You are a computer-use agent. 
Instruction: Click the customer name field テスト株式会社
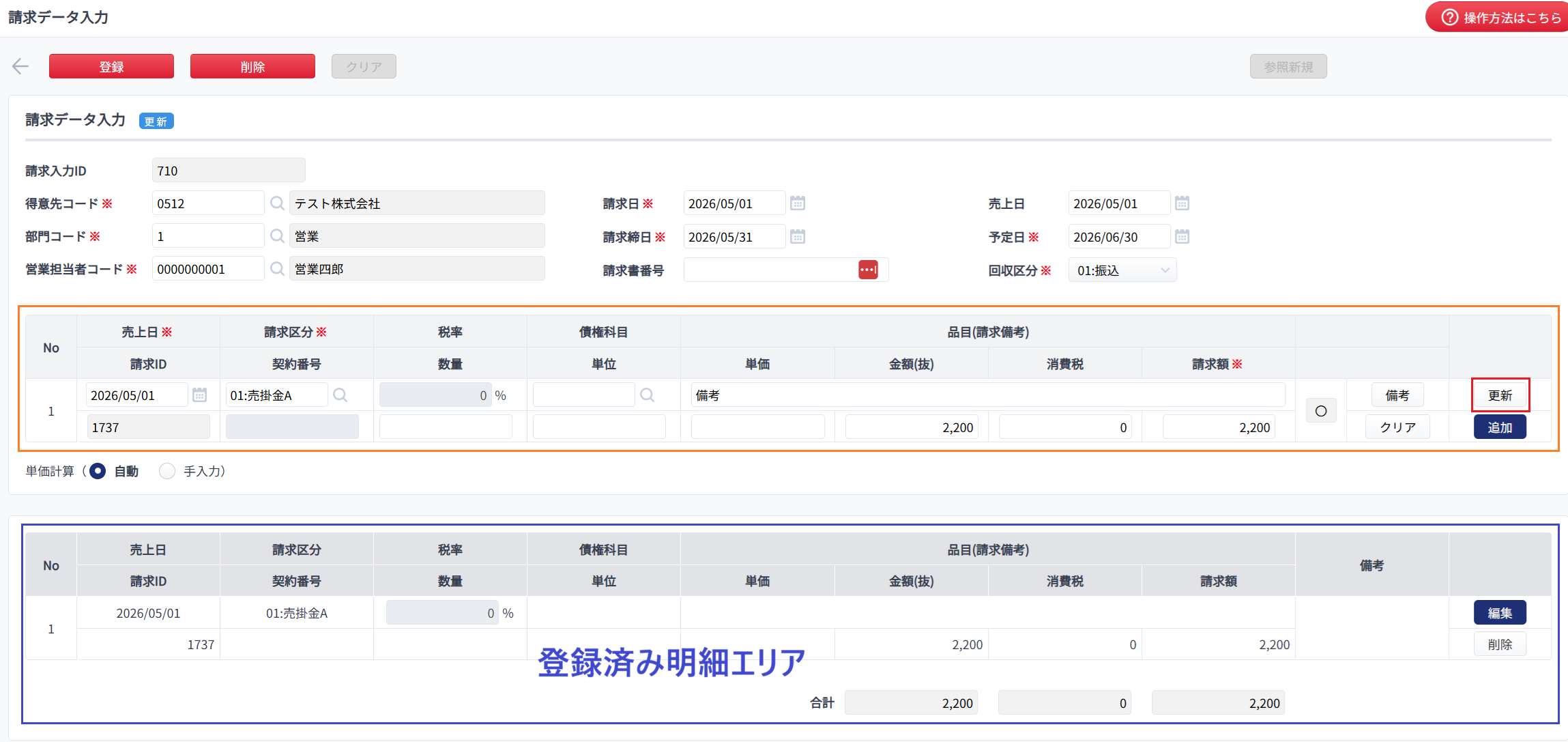[x=417, y=203]
